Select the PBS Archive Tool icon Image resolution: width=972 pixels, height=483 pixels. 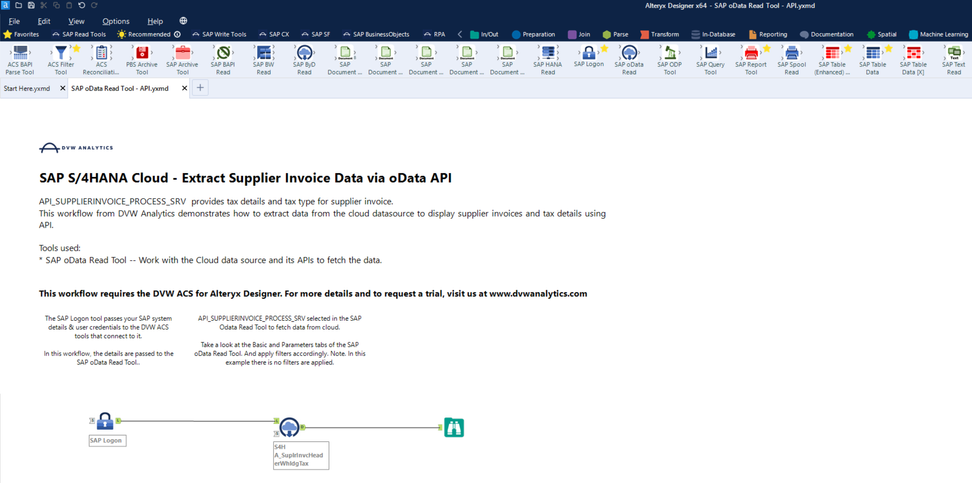point(142,53)
